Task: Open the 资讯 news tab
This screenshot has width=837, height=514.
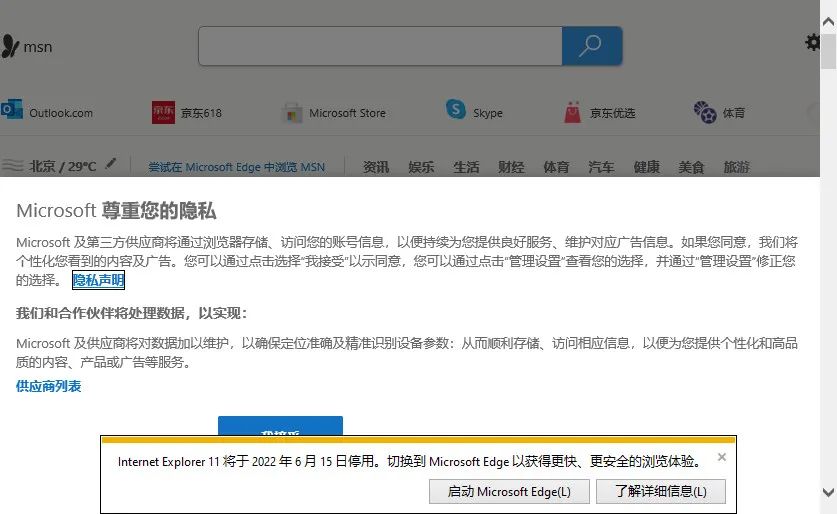Action: 376,167
